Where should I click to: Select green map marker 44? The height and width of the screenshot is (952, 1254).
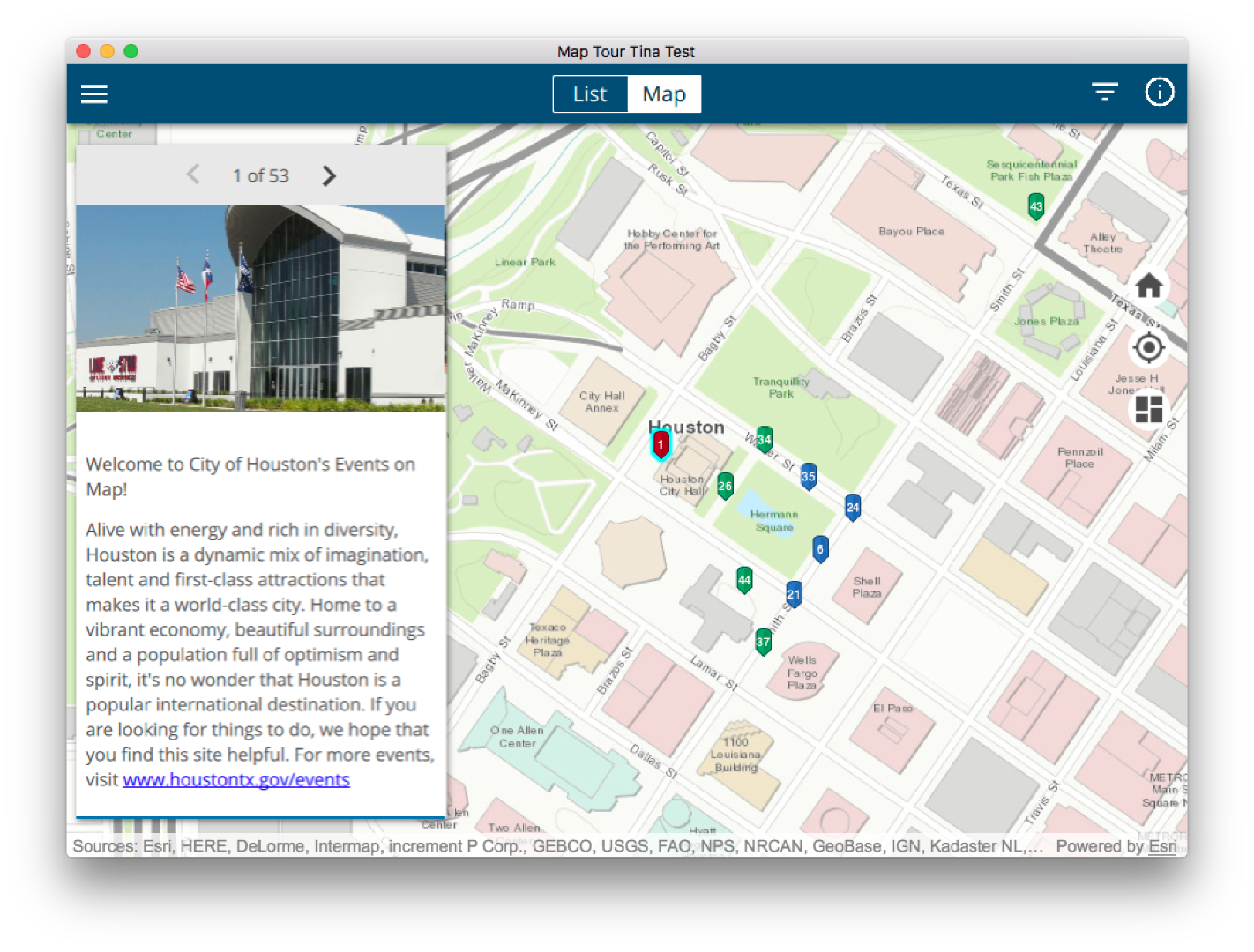pyautogui.click(x=744, y=580)
